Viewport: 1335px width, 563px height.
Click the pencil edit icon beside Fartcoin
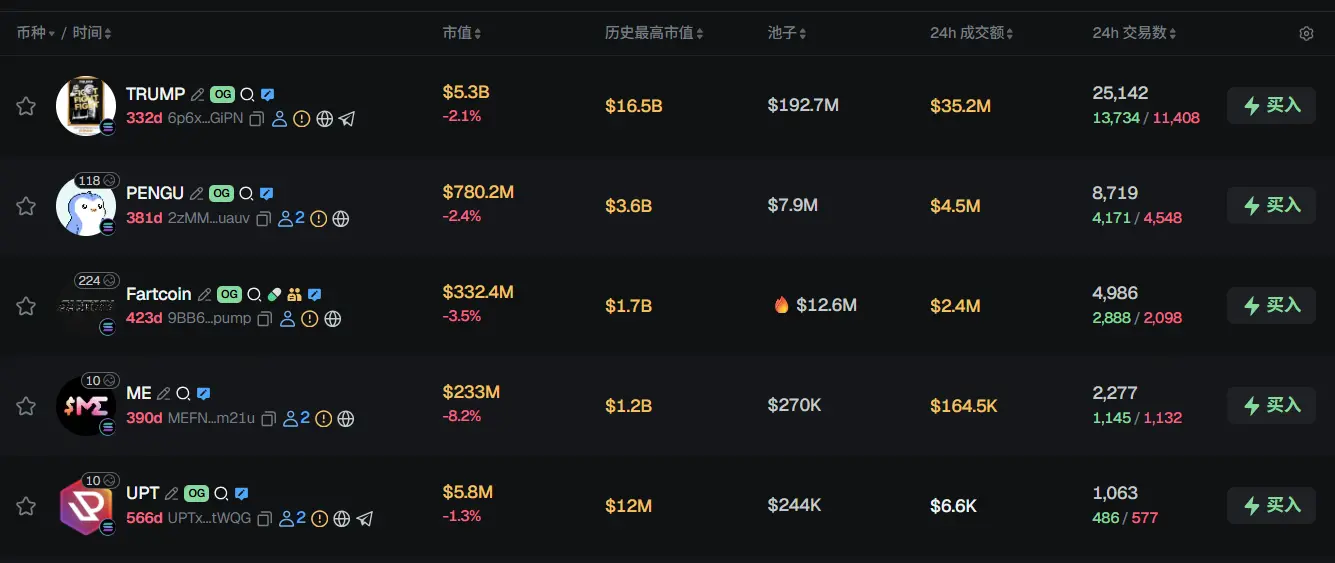205,295
